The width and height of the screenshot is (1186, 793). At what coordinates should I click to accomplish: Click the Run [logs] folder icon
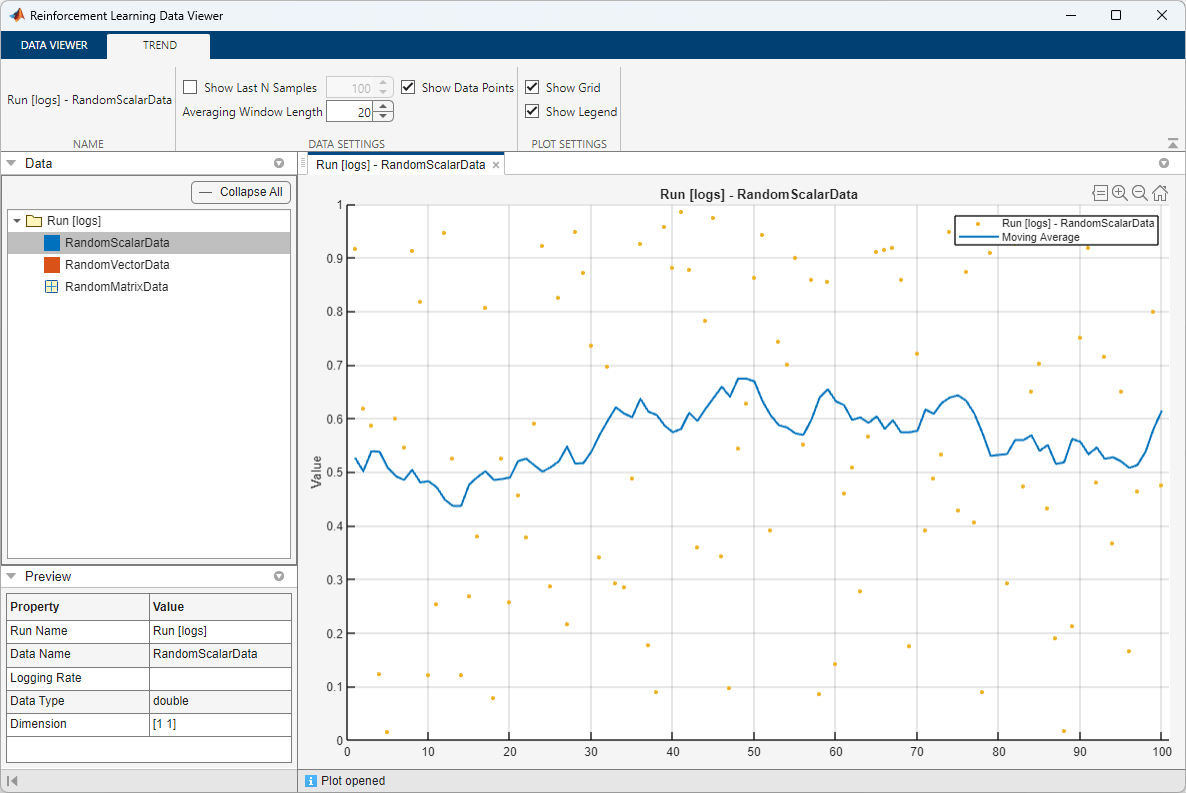pos(33,221)
